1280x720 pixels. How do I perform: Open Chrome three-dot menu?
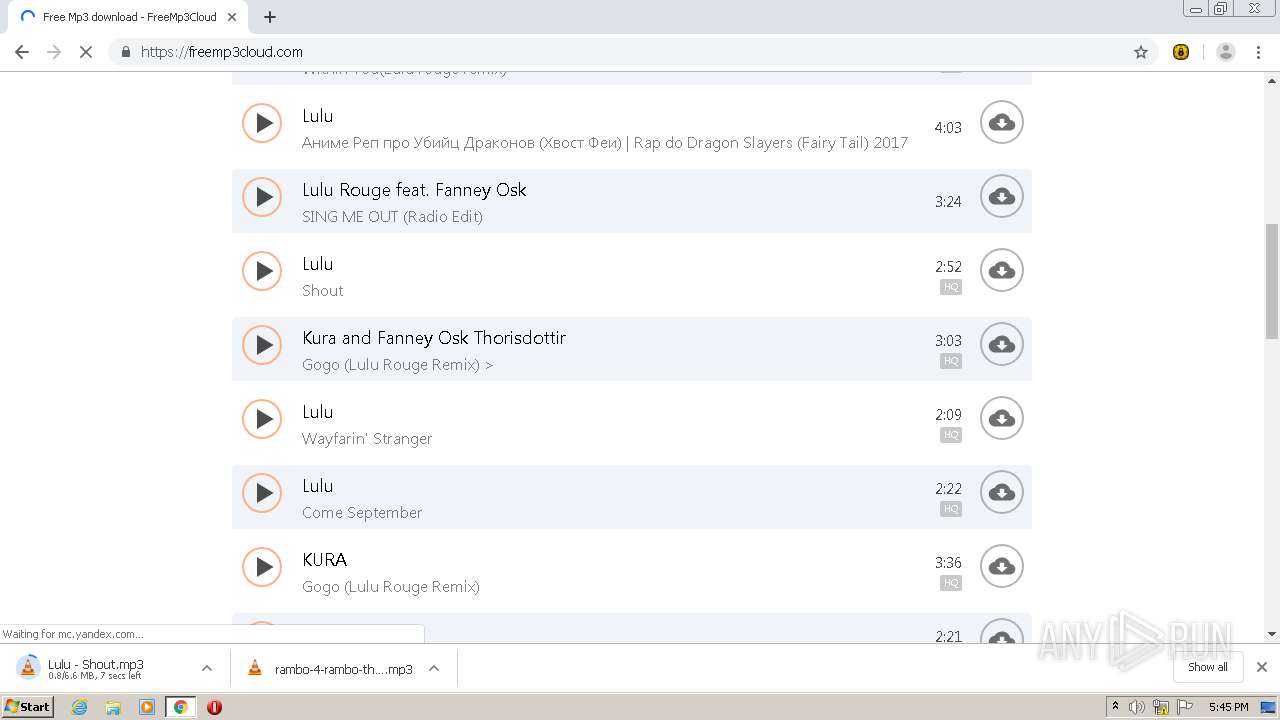pos(1259,52)
